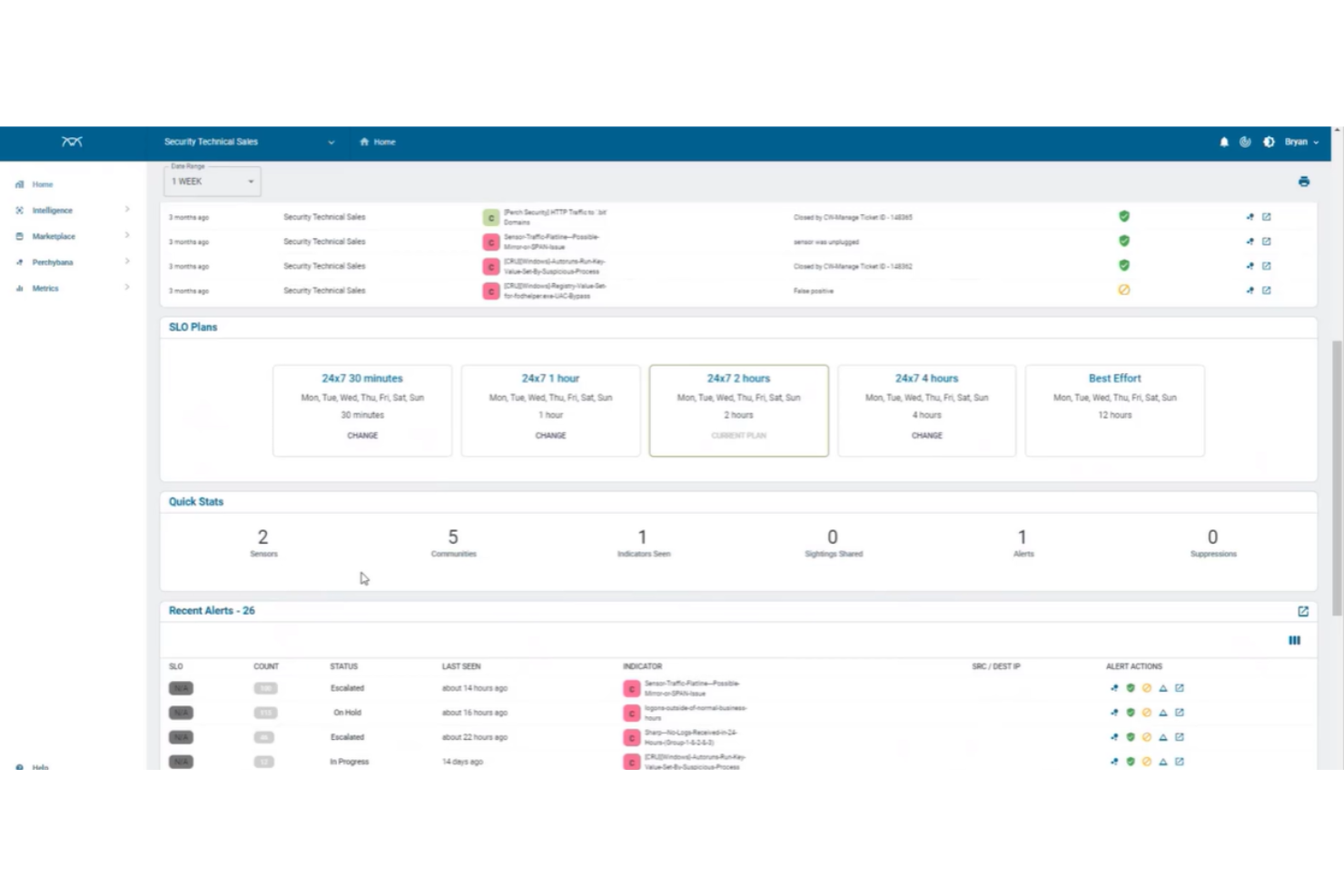1344x896 pixels.
Task: Toggle the yellow suppression status on the UAC-Bypass row
Action: pos(1124,290)
